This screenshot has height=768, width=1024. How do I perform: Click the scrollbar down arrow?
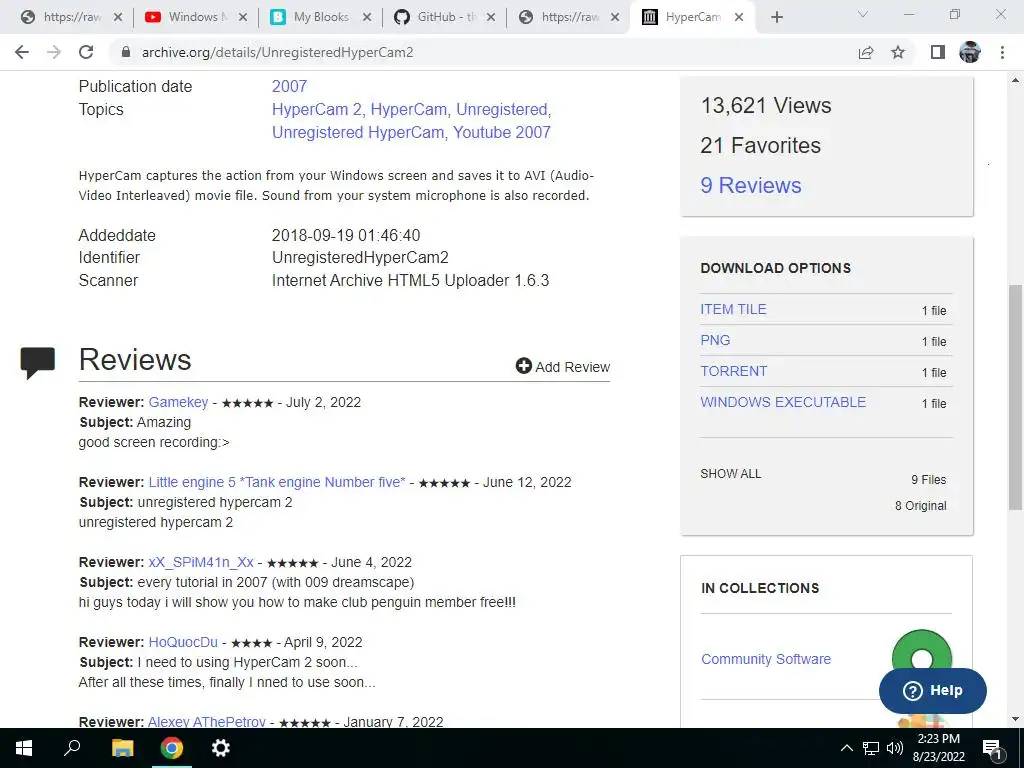[1015, 719]
